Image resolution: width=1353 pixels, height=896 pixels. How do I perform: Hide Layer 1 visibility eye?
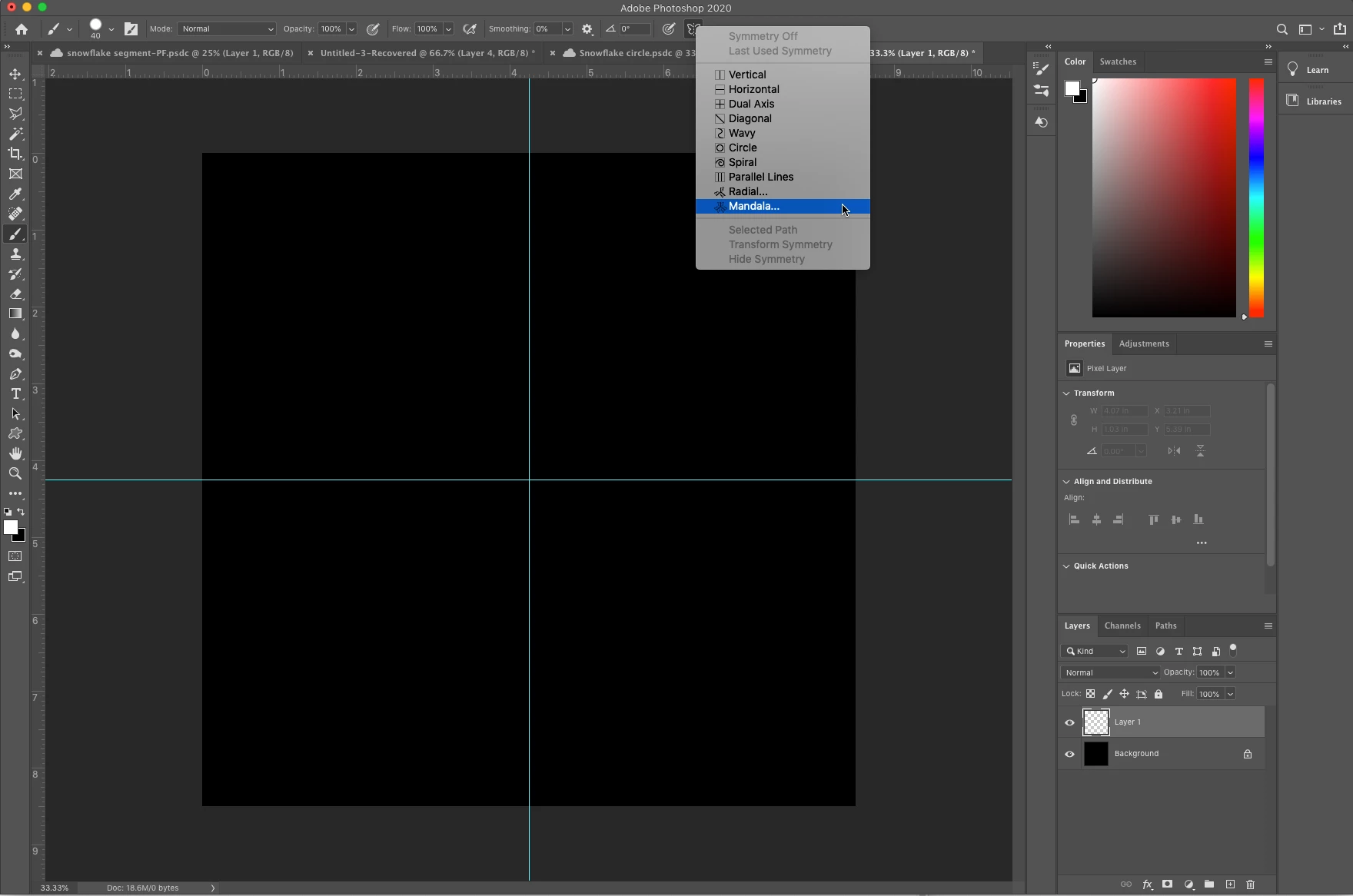[x=1069, y=722]
